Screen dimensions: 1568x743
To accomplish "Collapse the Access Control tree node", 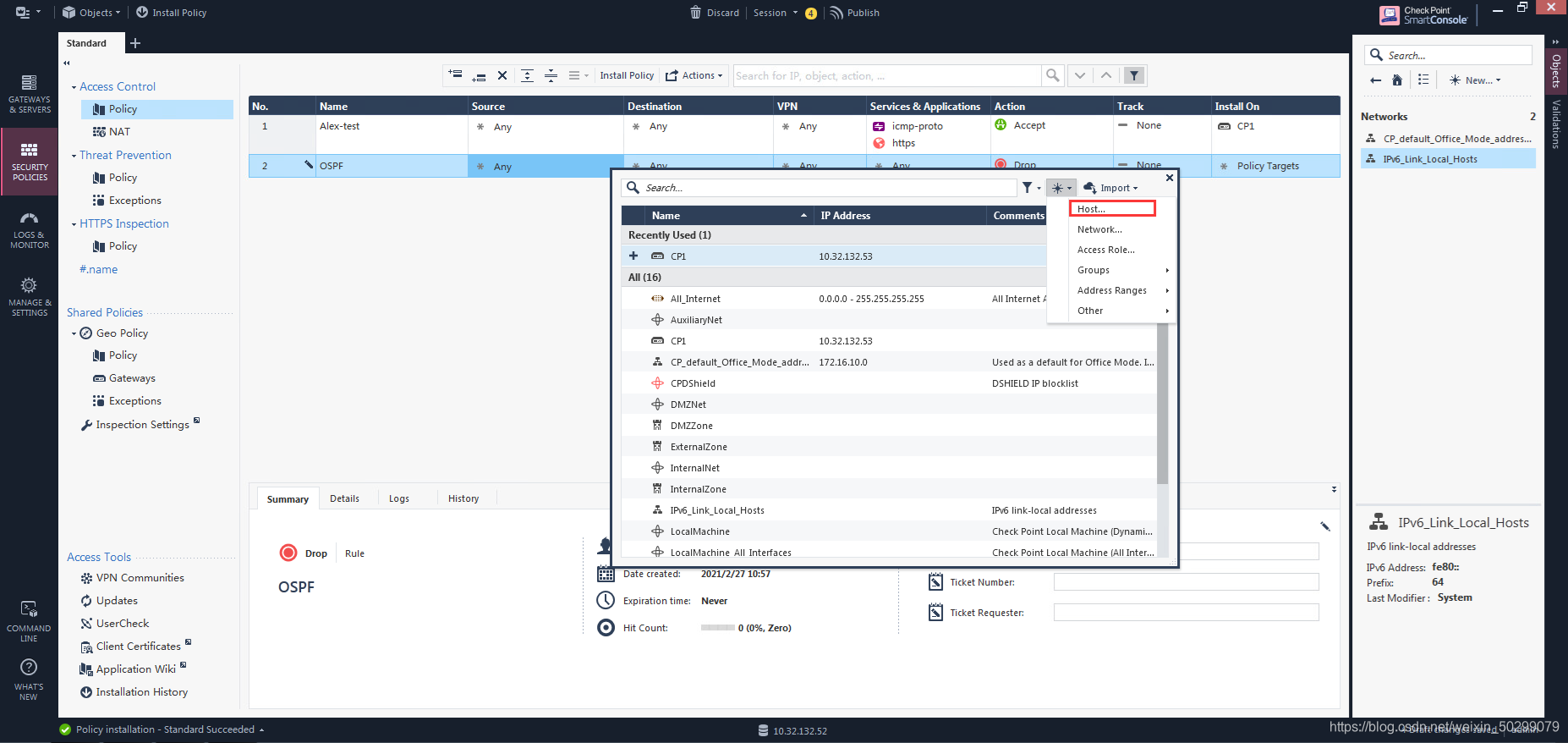I will pyautogui.click(x=74, y=87).
